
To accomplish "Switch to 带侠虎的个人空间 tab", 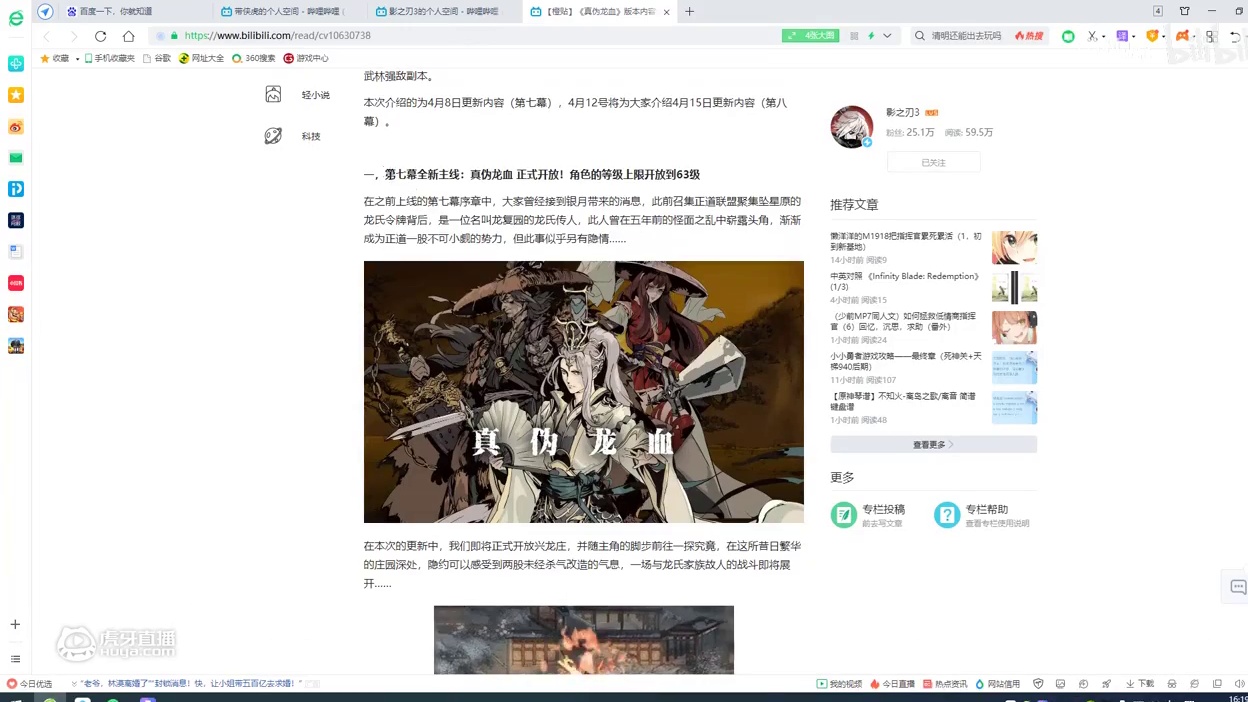I will tap(290, 12).
